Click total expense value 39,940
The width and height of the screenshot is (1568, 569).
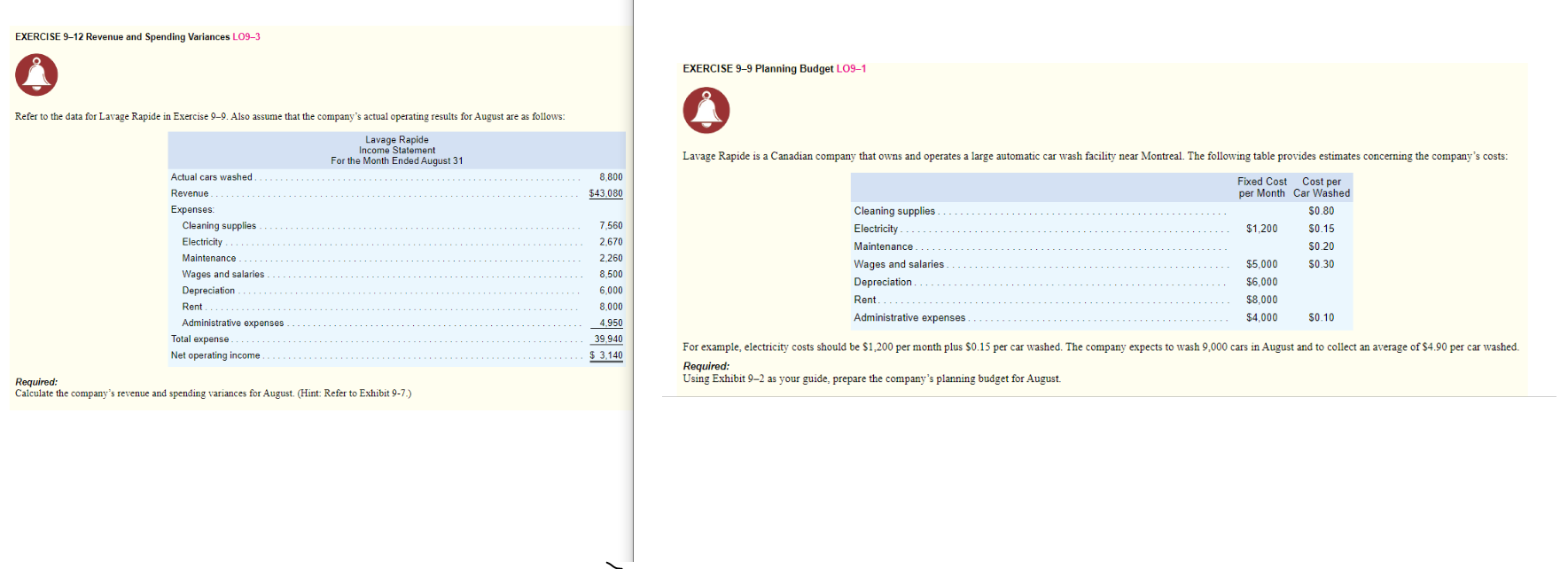pos(608,339)
